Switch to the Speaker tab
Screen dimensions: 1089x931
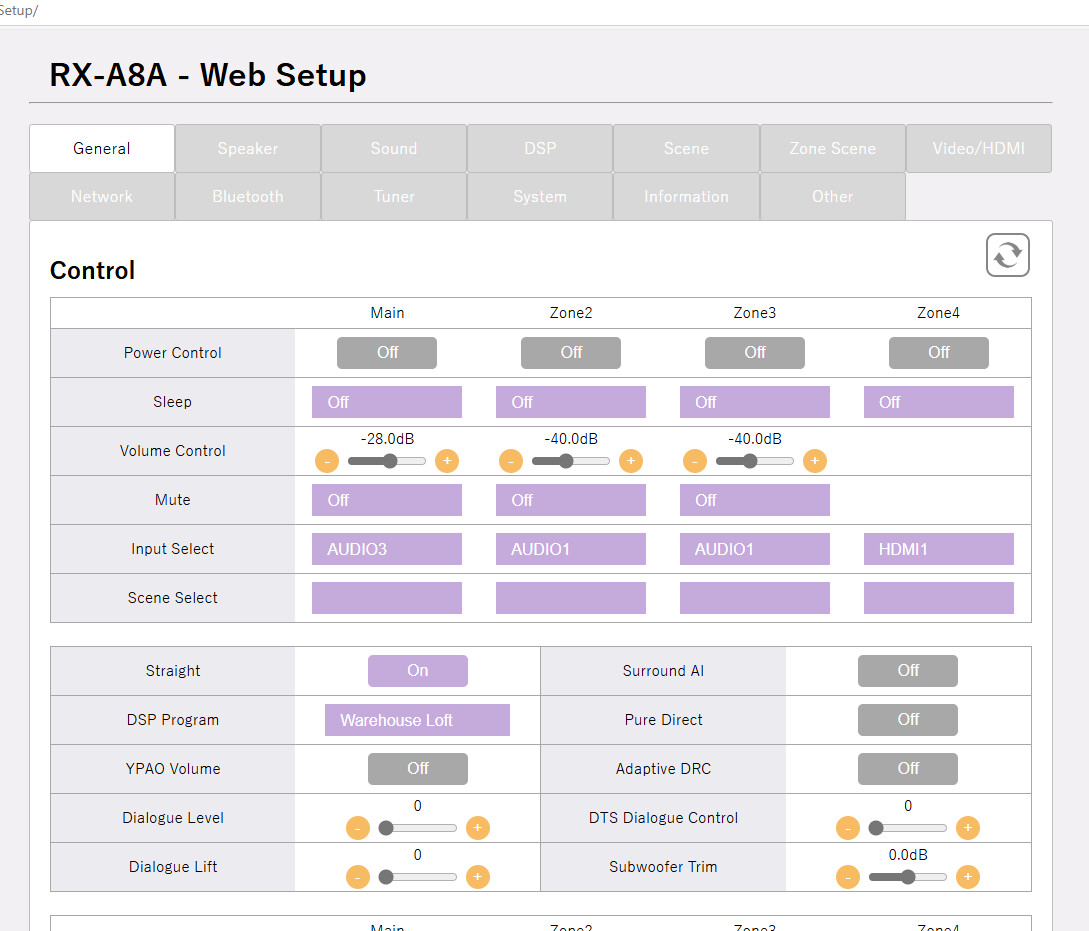click(x=248, y=148)
